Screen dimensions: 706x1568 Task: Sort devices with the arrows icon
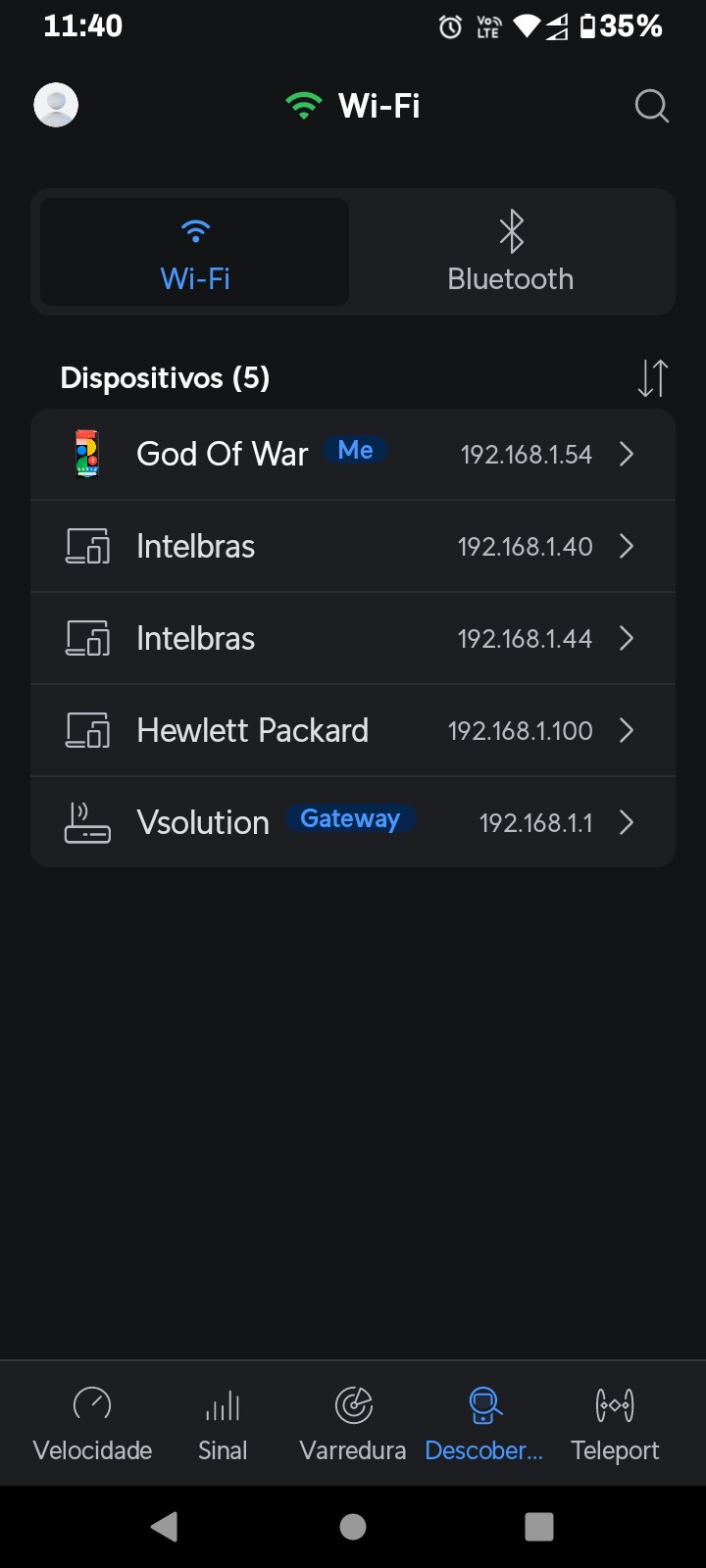[652, 378]
